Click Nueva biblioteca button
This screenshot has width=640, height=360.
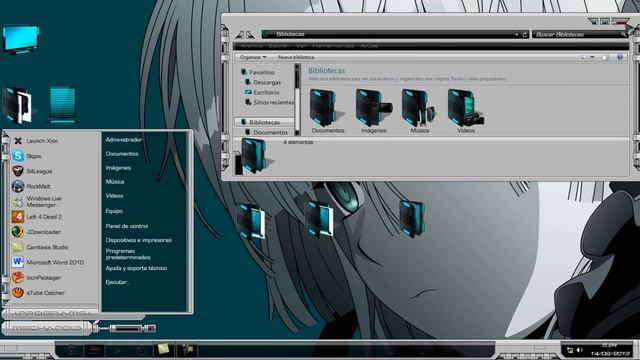pyautogui.click(x=296, y=58)
